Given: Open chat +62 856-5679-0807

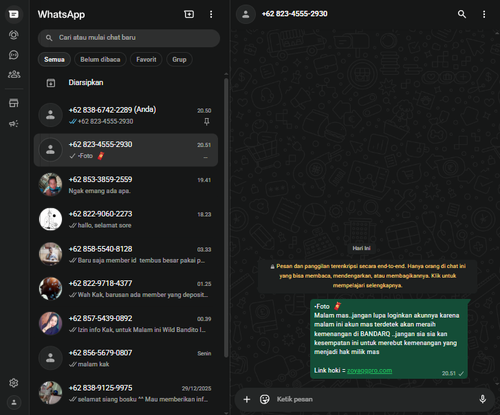Looking at the screenshot, I should pos(126,358).
